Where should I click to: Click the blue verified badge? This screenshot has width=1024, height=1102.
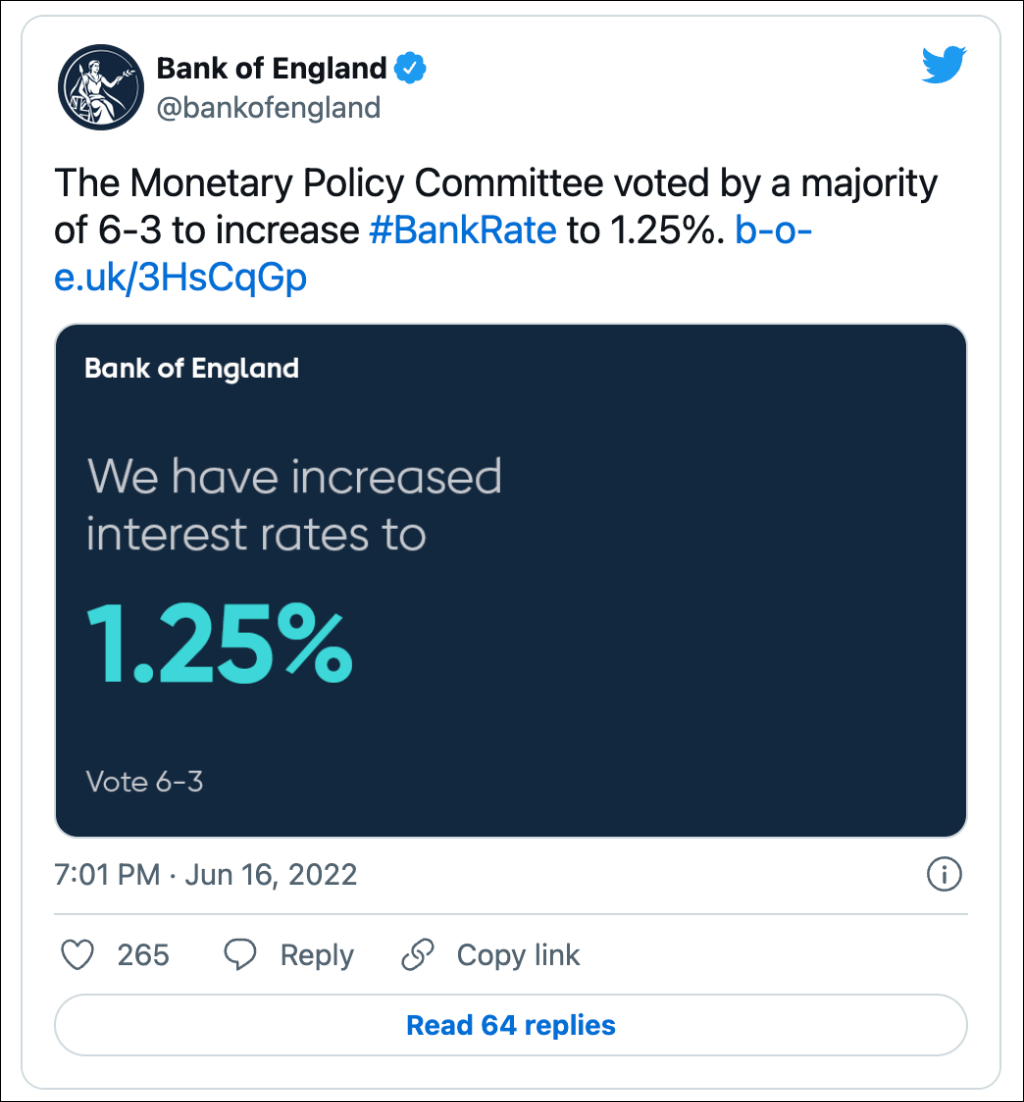[x=410, y=69]
